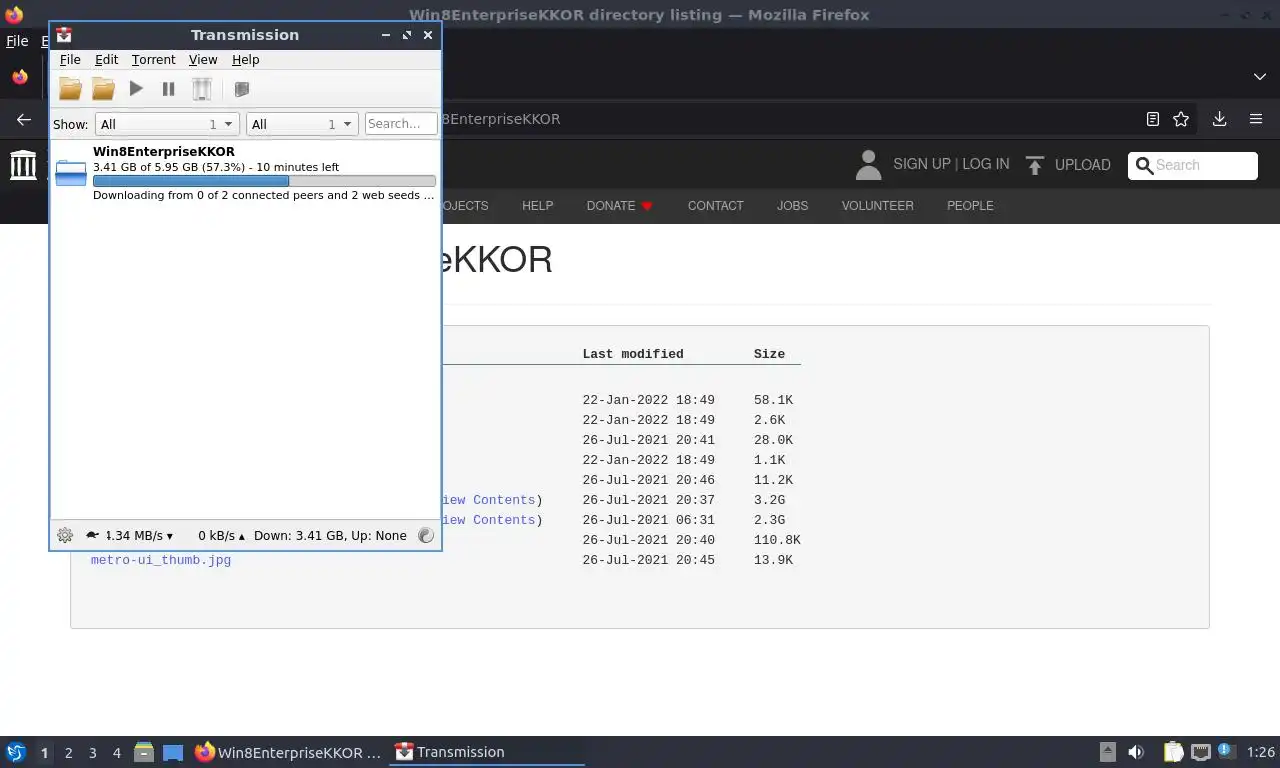Switch to the Win8EnterpriseKKOR Firefox taskbar button
This screenshot has height=768, width=1280.
(x=288, y=752)
